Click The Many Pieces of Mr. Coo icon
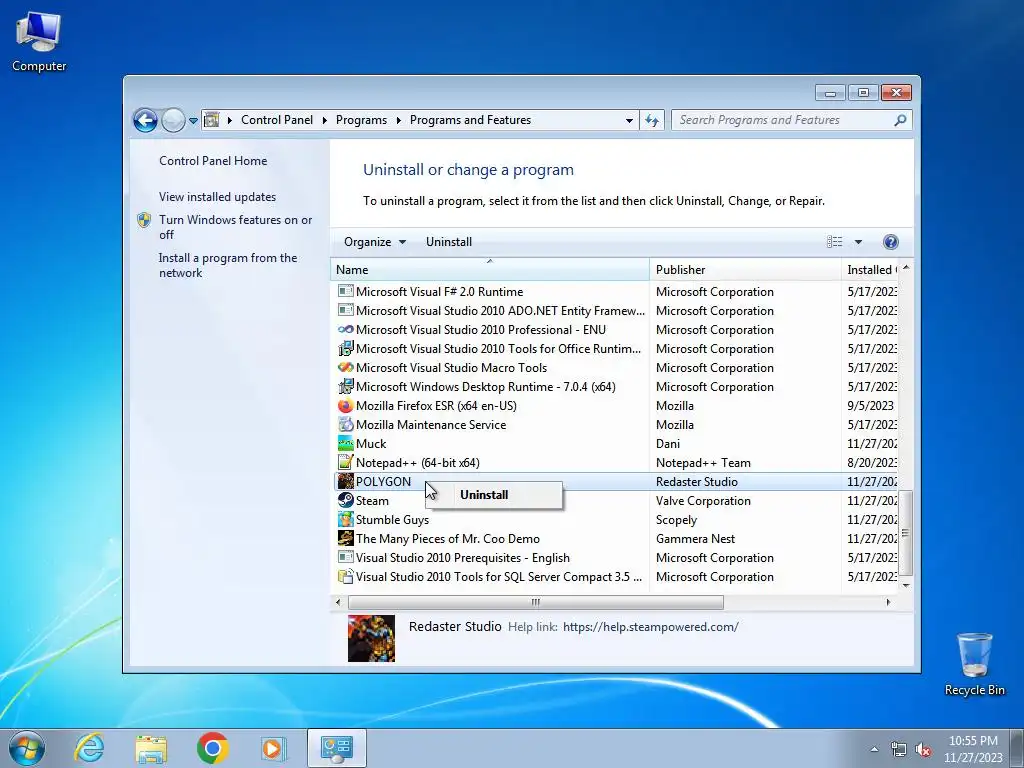The height and width of the screenshot is (768, 1024). click(x=345, y=539)
